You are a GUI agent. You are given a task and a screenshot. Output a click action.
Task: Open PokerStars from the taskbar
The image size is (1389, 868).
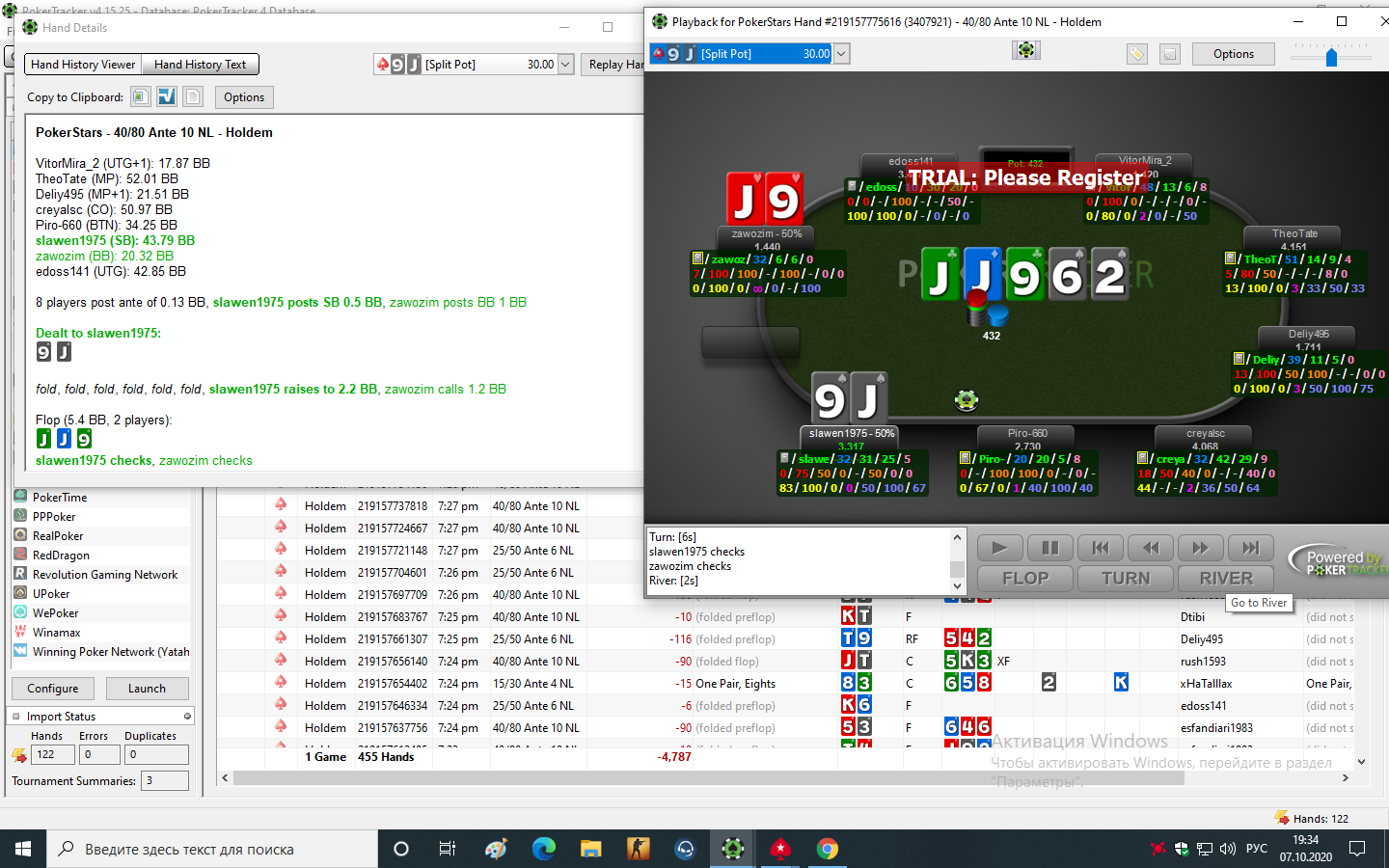779,849
